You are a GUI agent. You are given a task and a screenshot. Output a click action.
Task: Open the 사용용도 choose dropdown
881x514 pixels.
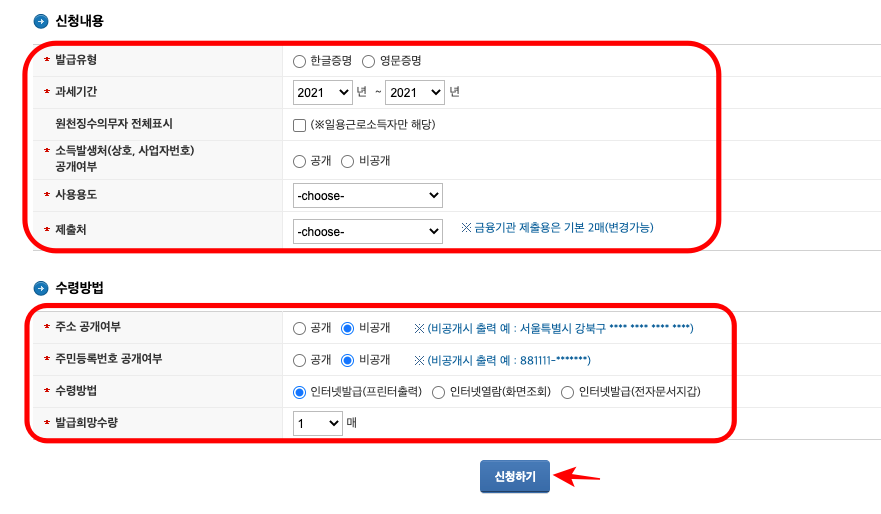368,195
